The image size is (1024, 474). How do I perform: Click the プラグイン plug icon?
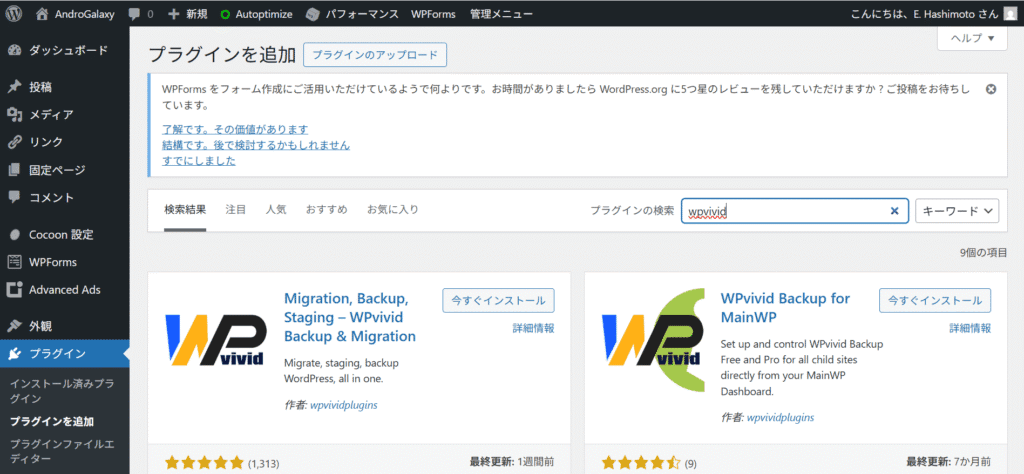[14, 354]
